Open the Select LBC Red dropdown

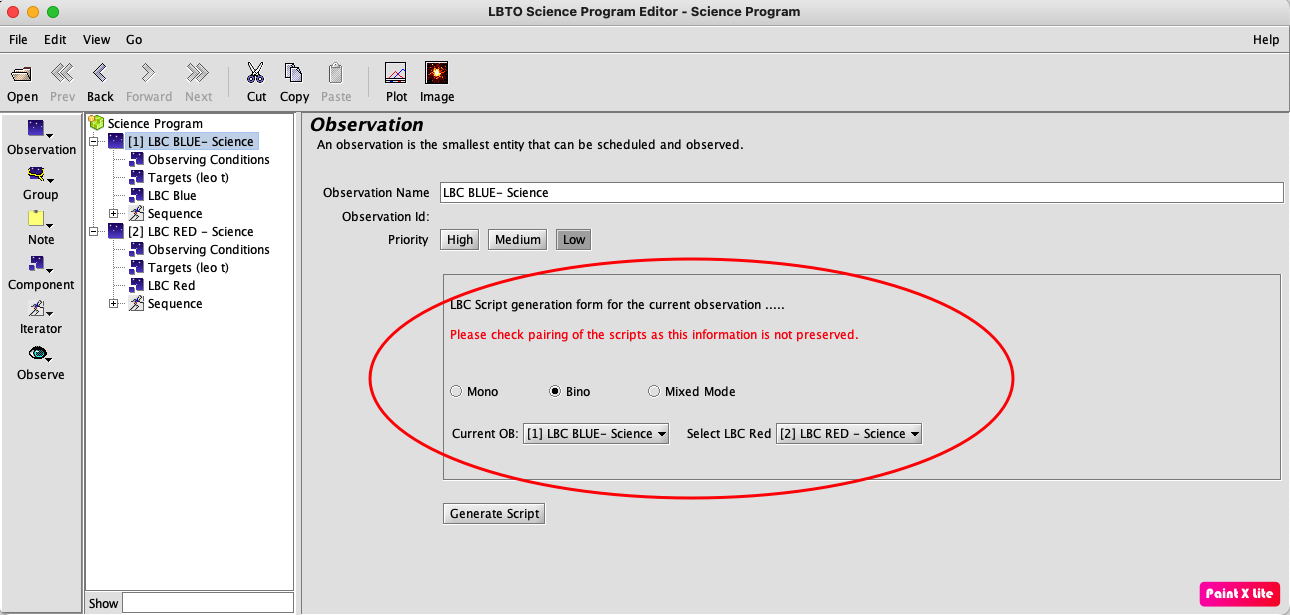tap(848, 433)
